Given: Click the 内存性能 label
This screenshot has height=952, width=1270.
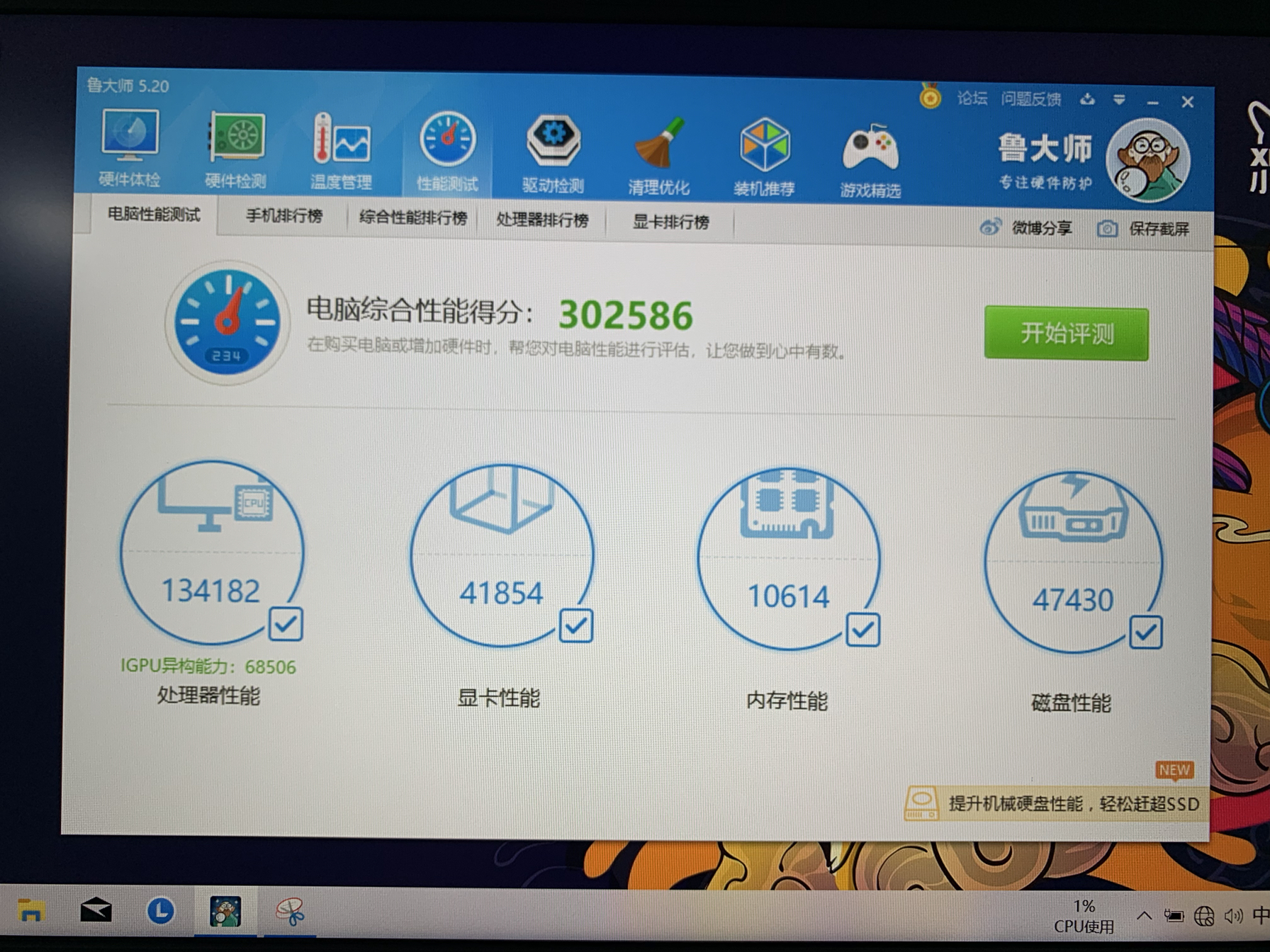Looking at the screenshot, I should point(787,701).
